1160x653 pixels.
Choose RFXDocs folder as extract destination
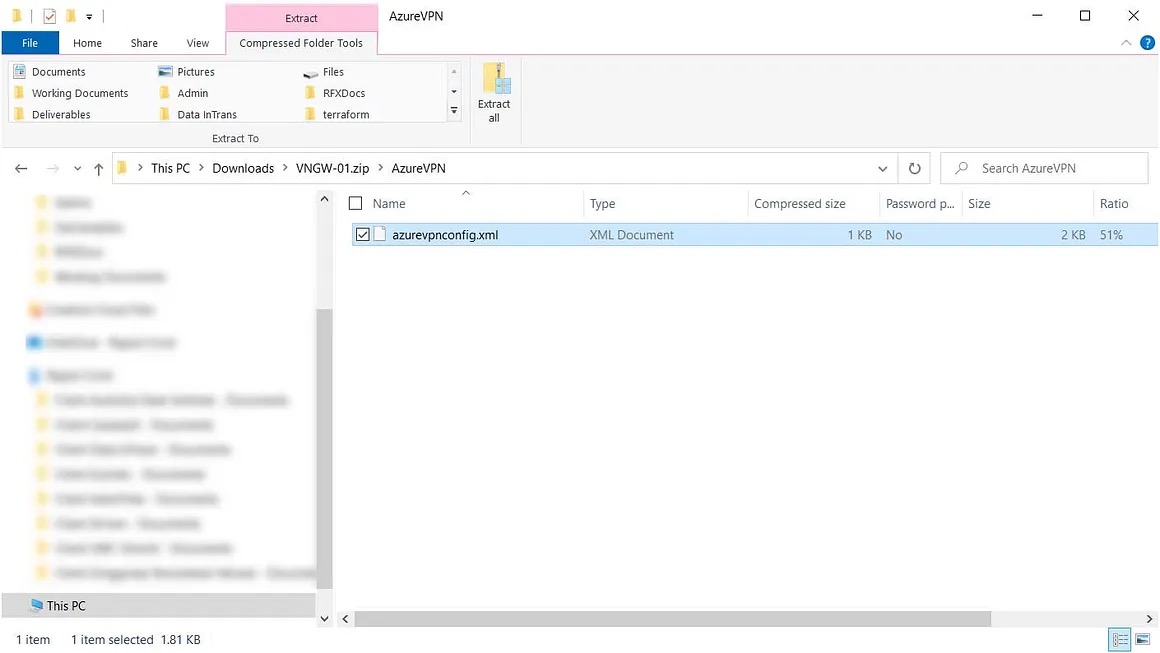(334, 93)
